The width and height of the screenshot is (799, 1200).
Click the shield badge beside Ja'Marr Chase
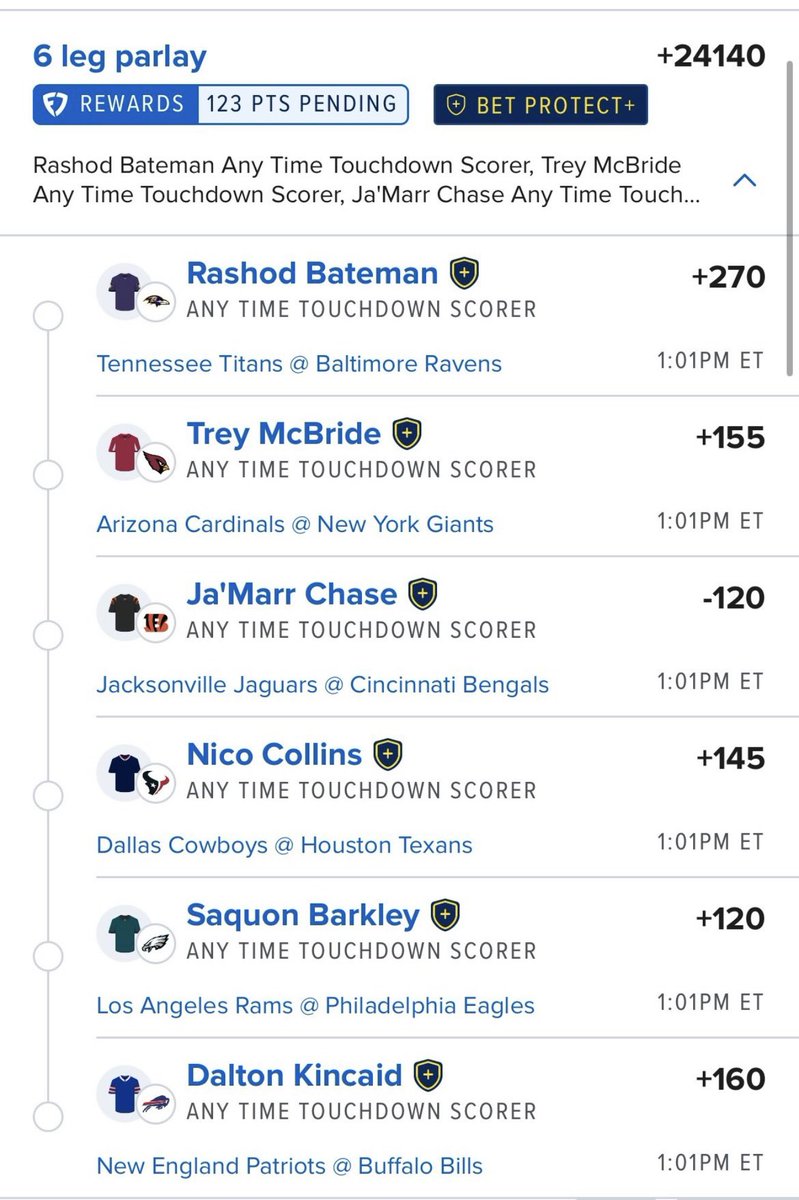click(423, 593)
